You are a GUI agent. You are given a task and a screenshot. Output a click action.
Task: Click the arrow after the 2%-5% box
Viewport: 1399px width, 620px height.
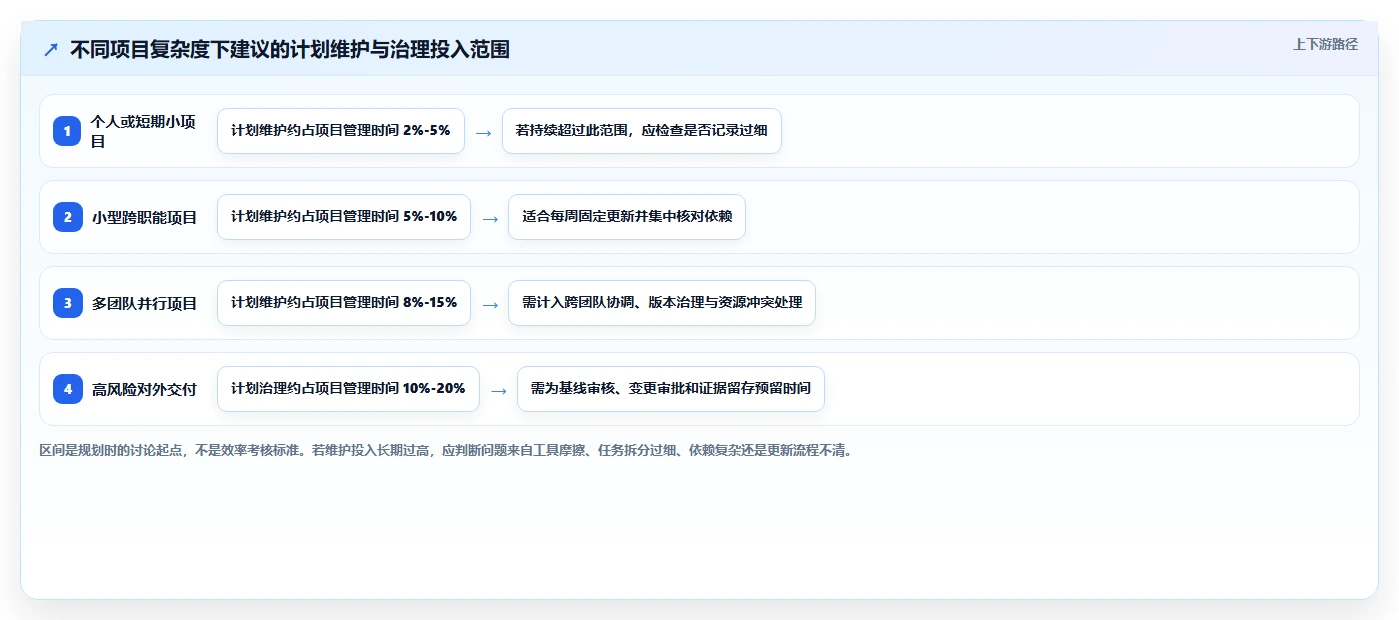tap(483, 132)
